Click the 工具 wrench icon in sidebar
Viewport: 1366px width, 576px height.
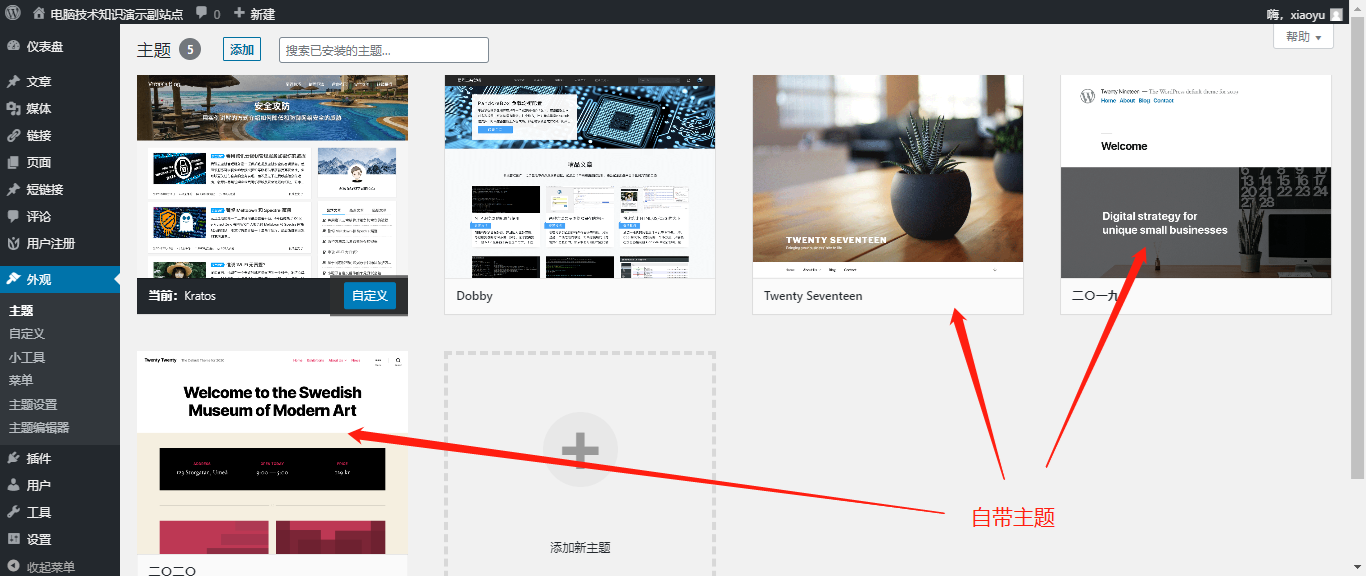[13, 513]
